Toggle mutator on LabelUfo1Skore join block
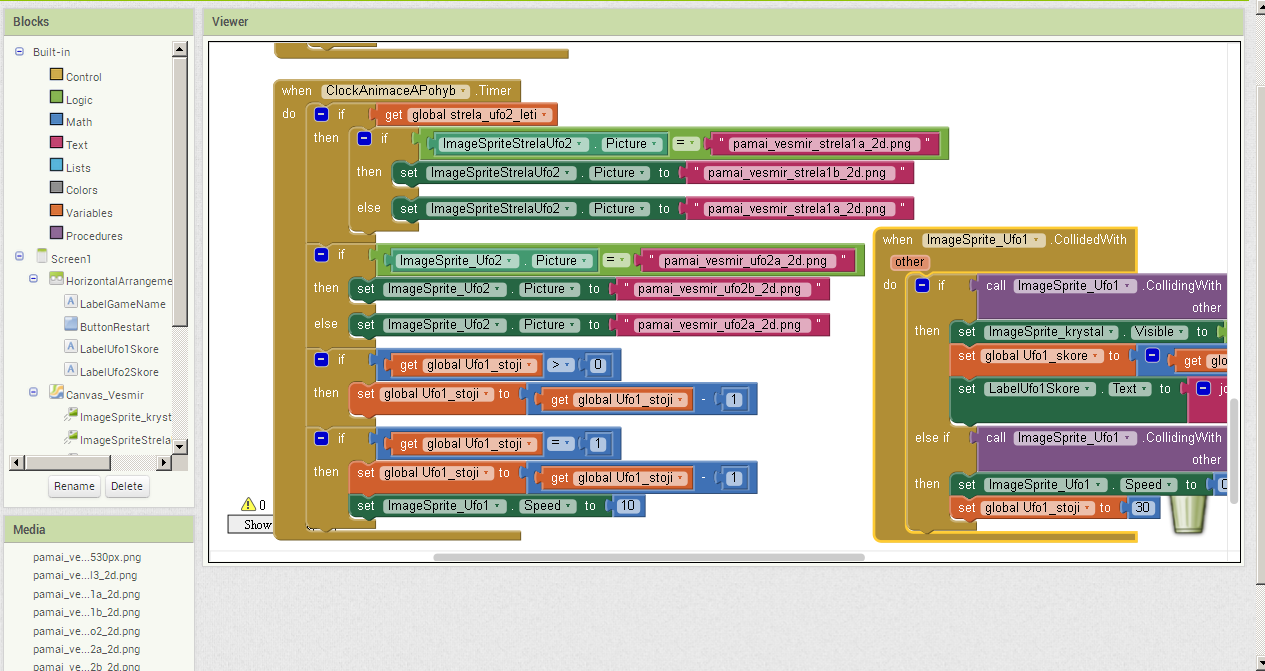 1203,389
